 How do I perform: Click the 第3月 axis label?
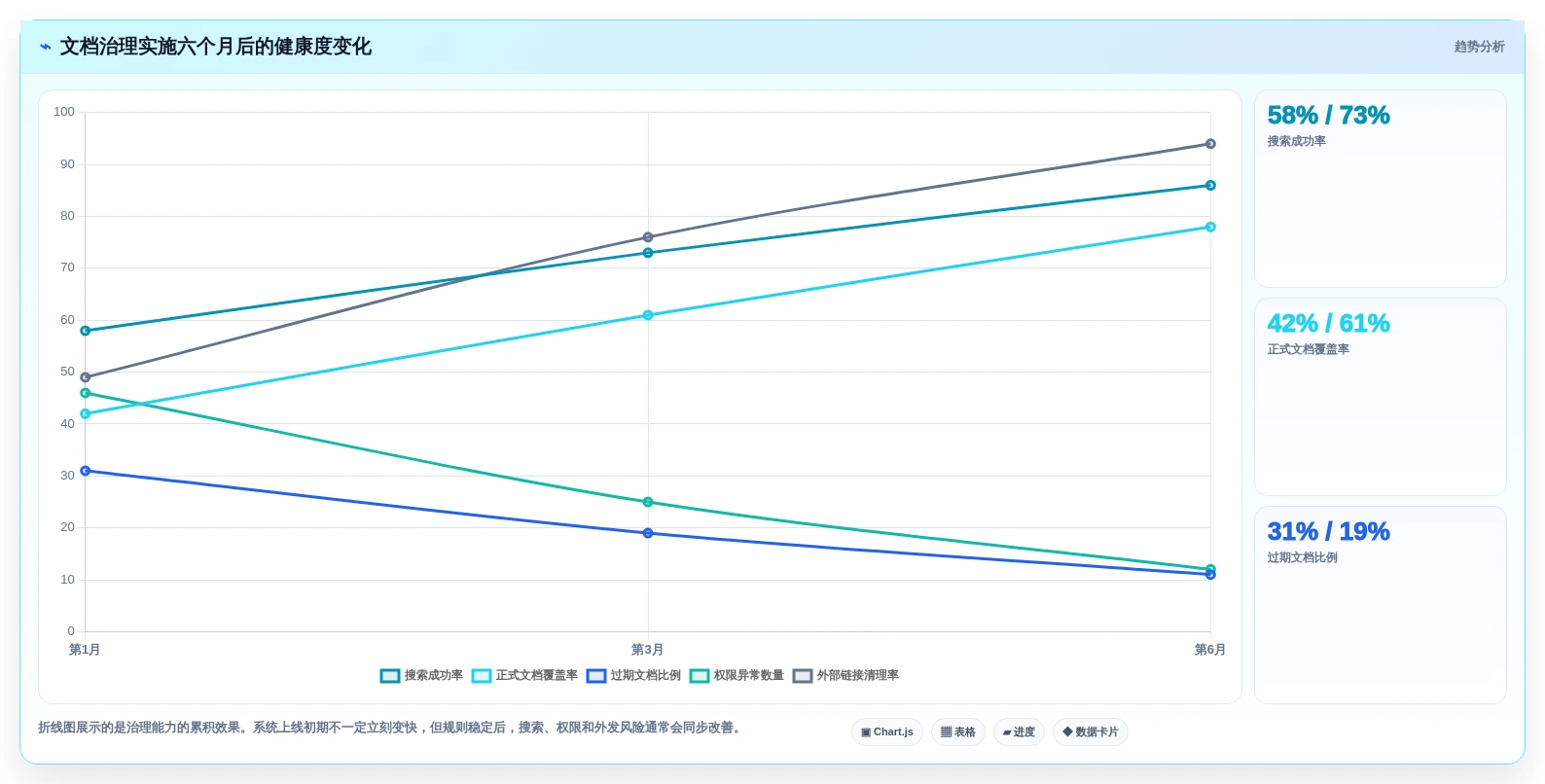coord(647,650)
